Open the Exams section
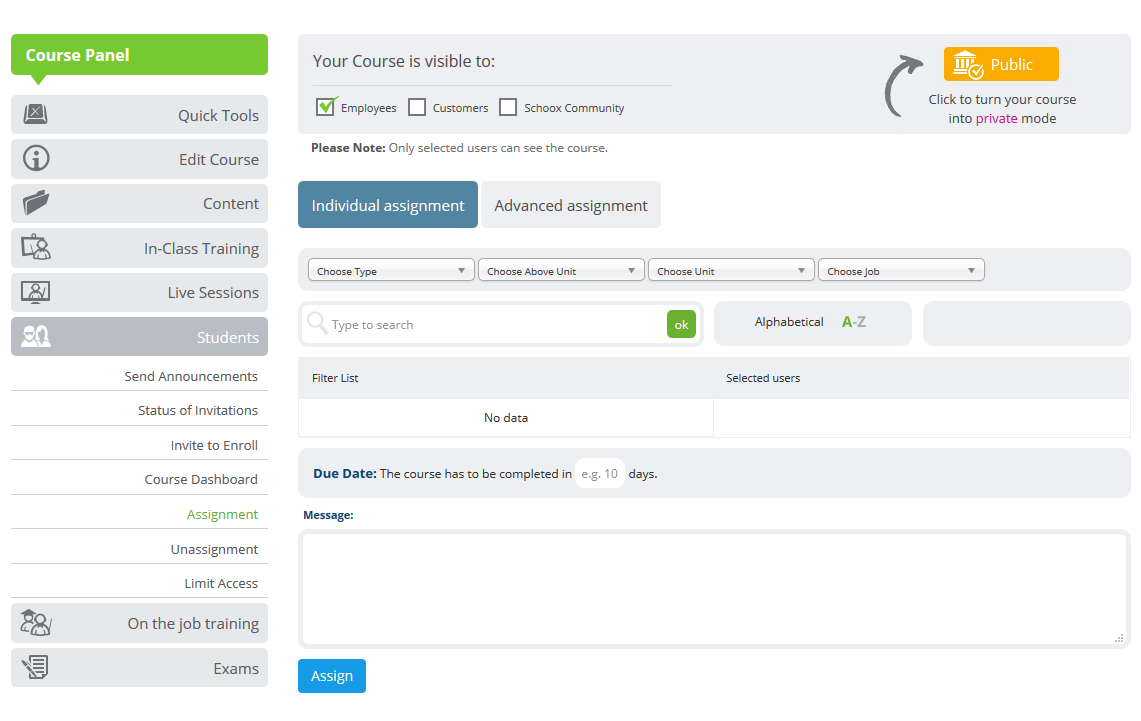The height and width of the screenshot is (721, 1141). (x=139, y=668)
